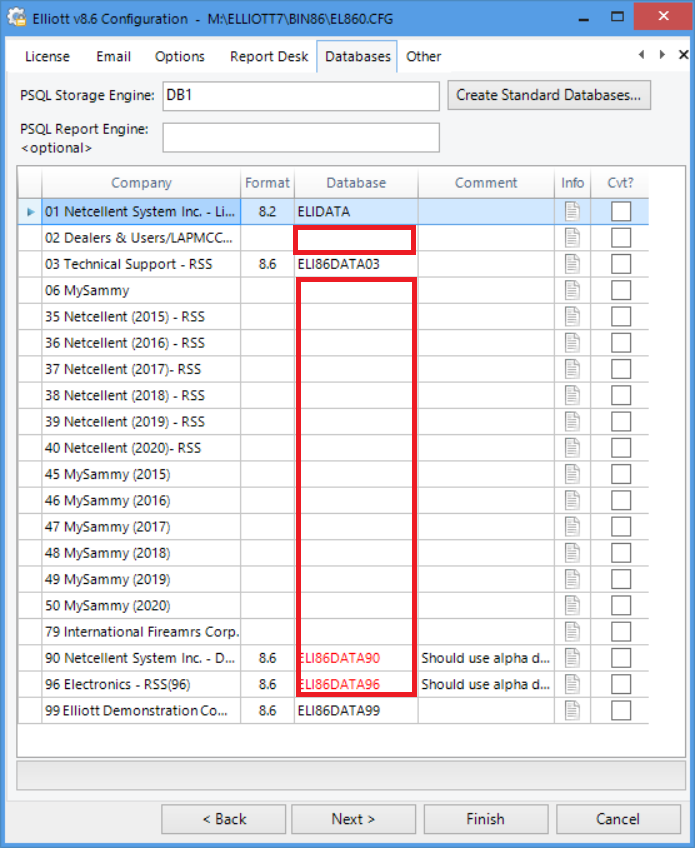
Task: Click comment cell for 90 Netcellent System row
Action: (486, 658)
